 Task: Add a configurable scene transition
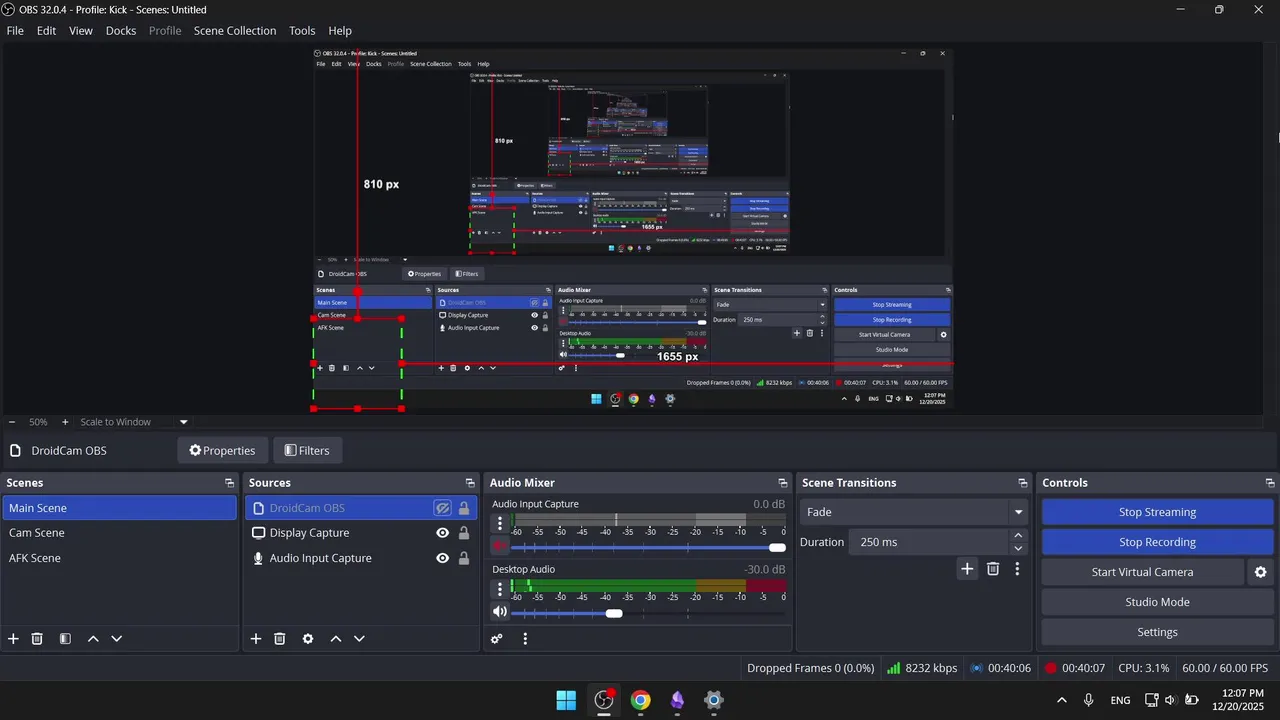pos(967,569)
